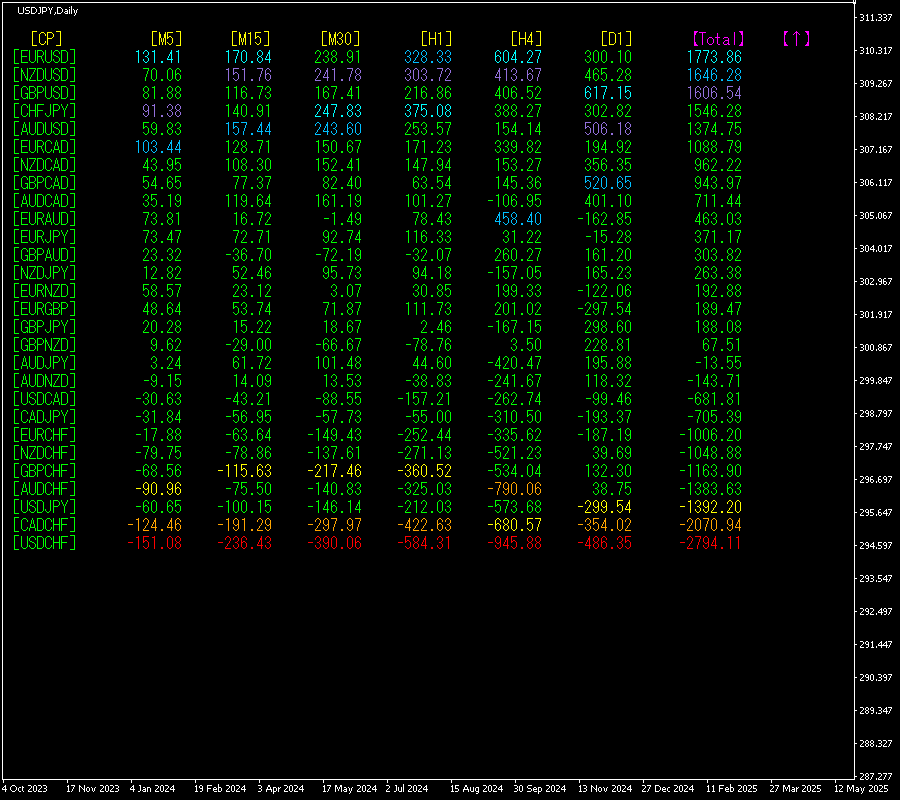
Task: Click EURUSD H4 value 604.27
Action: (518, 57)
